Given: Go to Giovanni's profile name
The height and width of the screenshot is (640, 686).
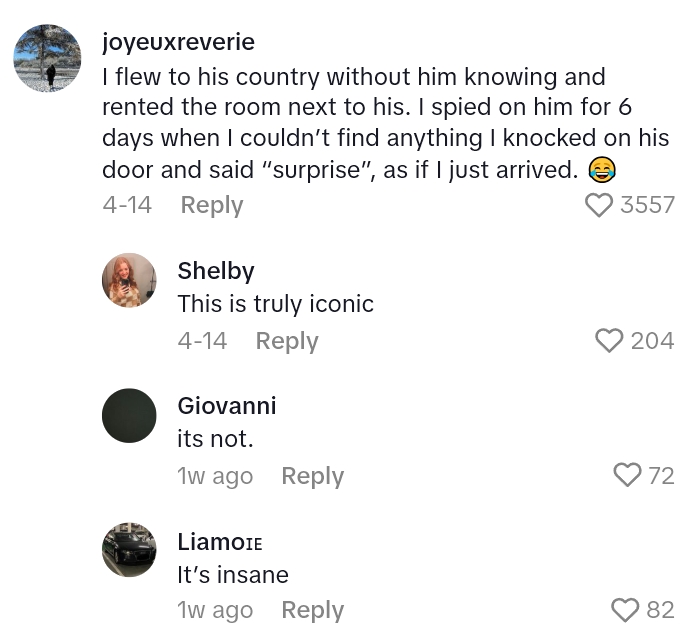Looking at the screenshot, I should [227, 405].
